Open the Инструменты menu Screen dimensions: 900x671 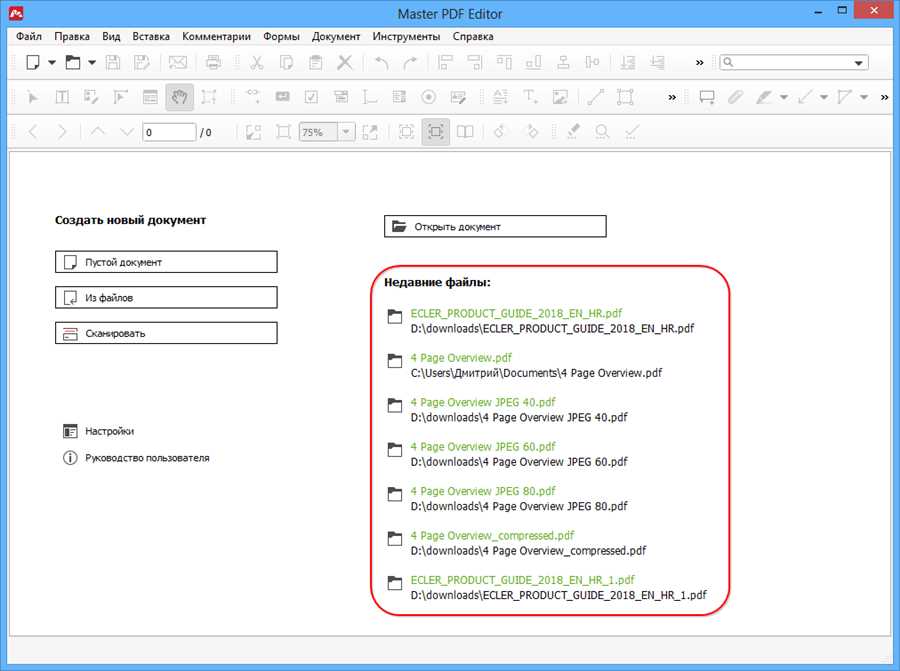[x=406, y=36]
